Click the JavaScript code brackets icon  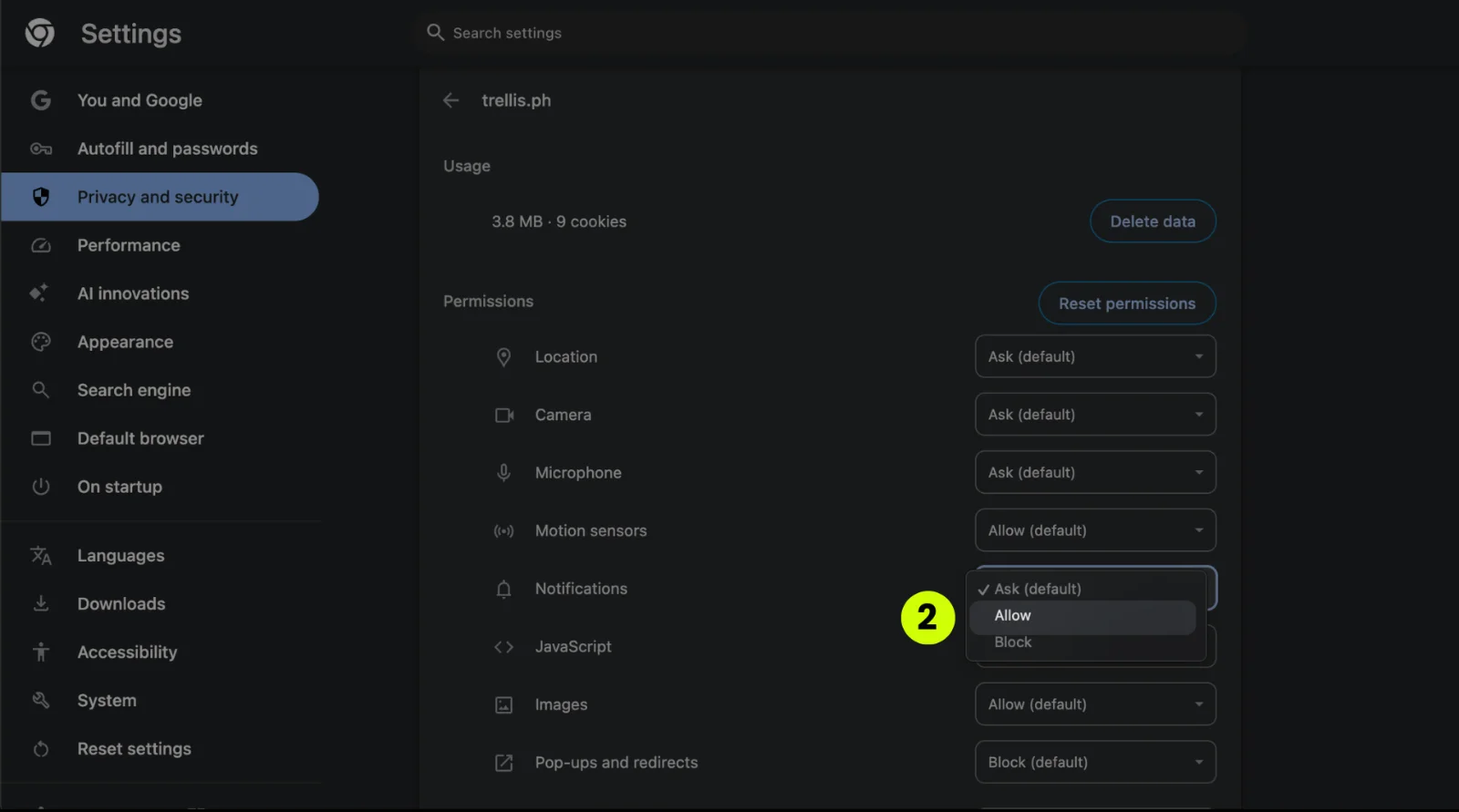click(x=503, y=647)
